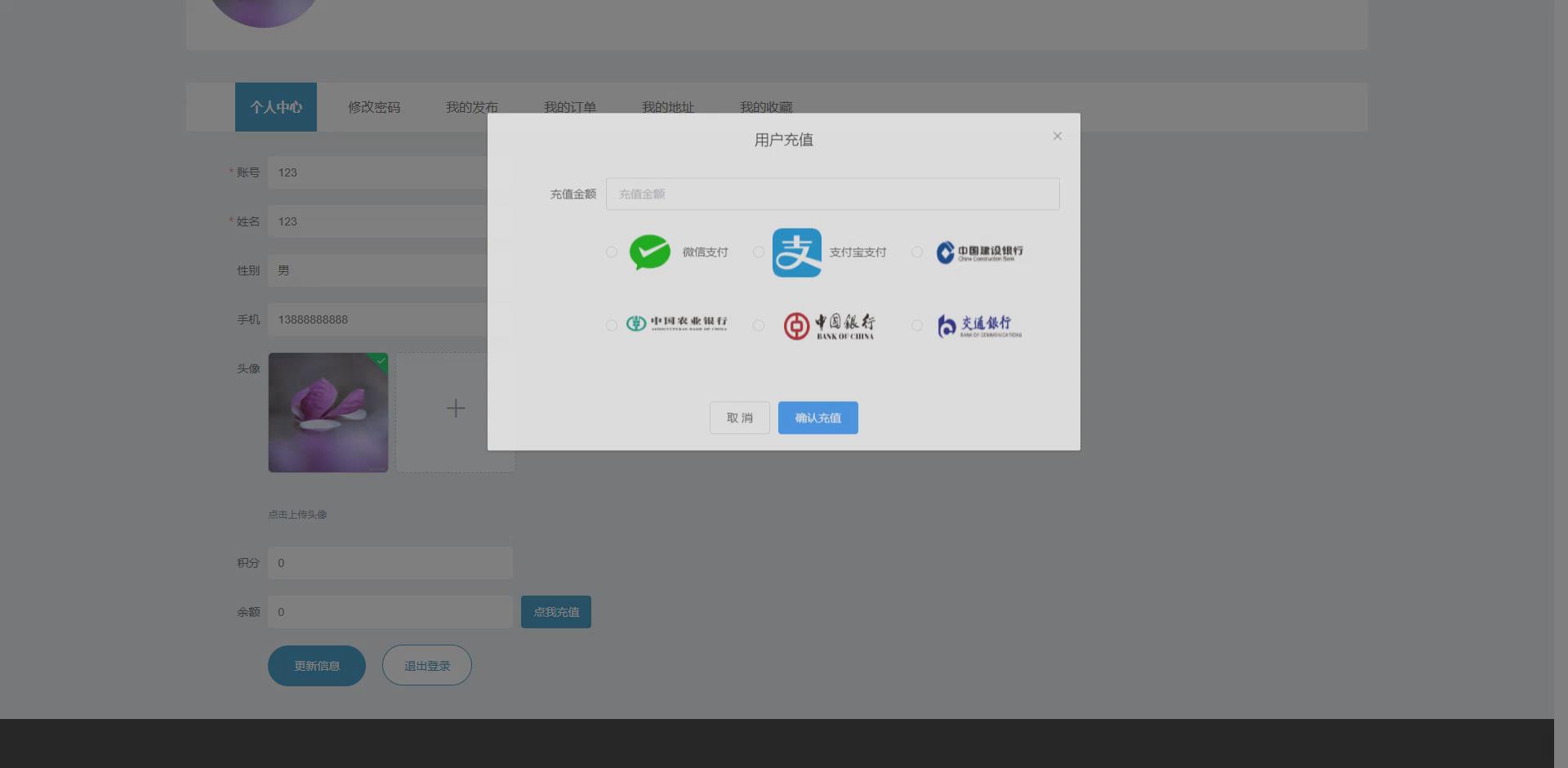Select the 交通银行 radio button

[x=917, y=326]
